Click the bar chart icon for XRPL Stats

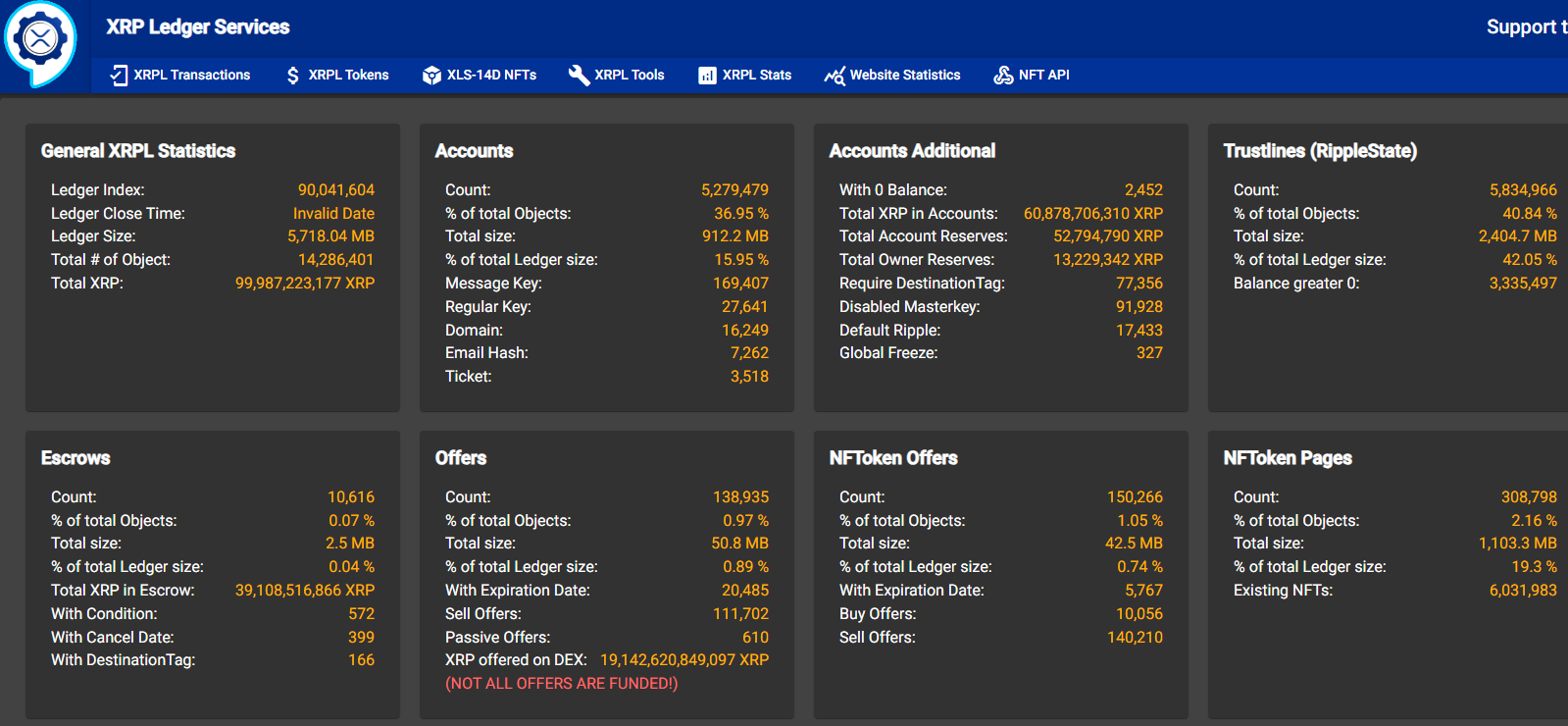pyautogui.click(x=707, y=76)
